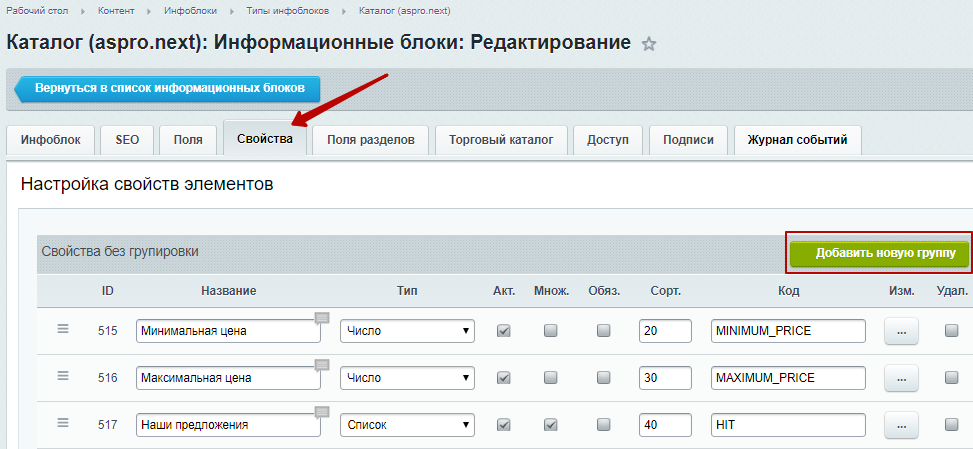Edit name field Наши предложения

(x=228, y=425)
